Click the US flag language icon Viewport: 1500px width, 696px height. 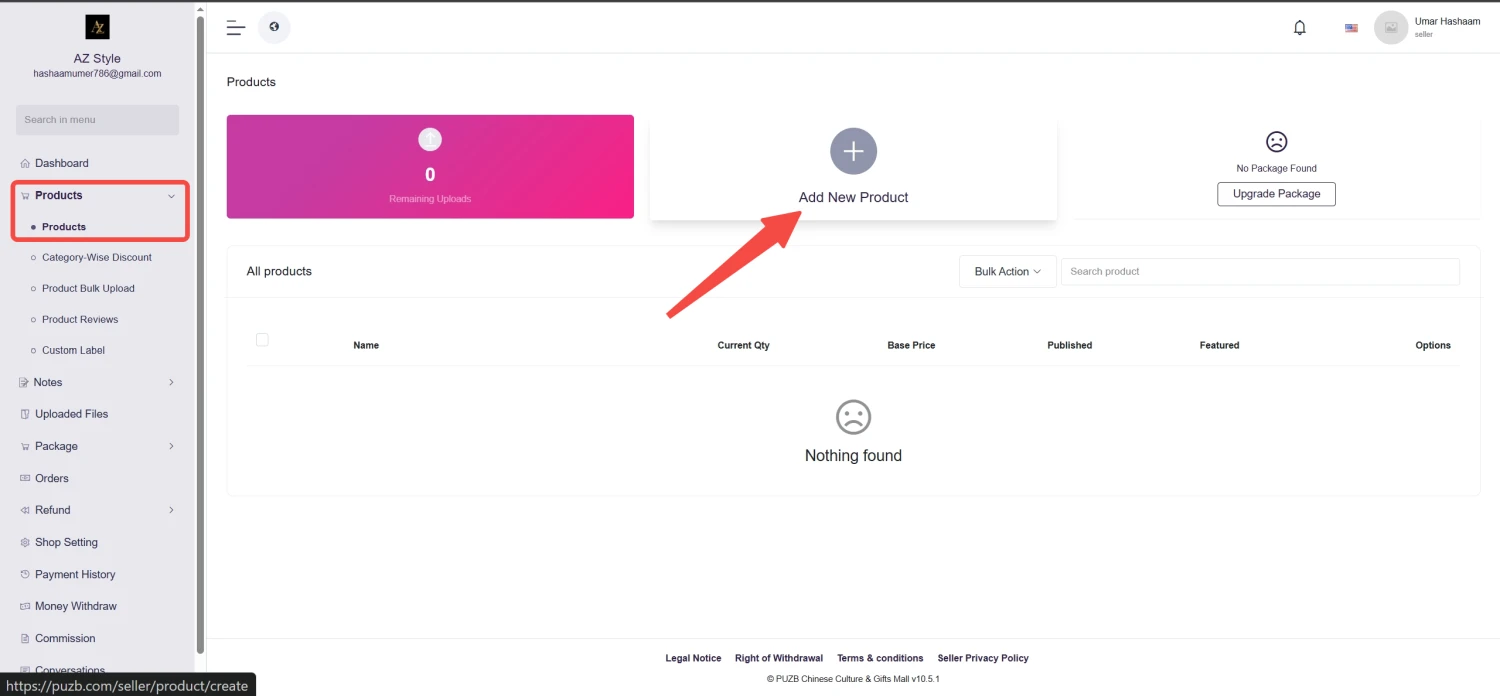click(1351, 28)
